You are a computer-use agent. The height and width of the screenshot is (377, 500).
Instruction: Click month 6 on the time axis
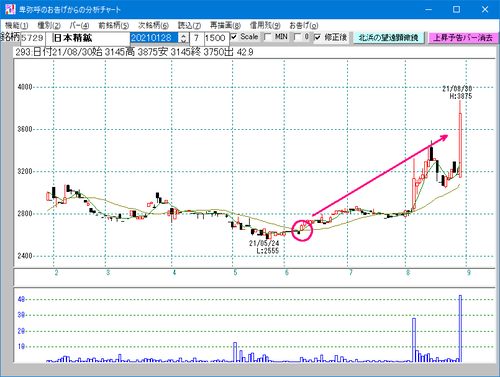click(287, 273)
